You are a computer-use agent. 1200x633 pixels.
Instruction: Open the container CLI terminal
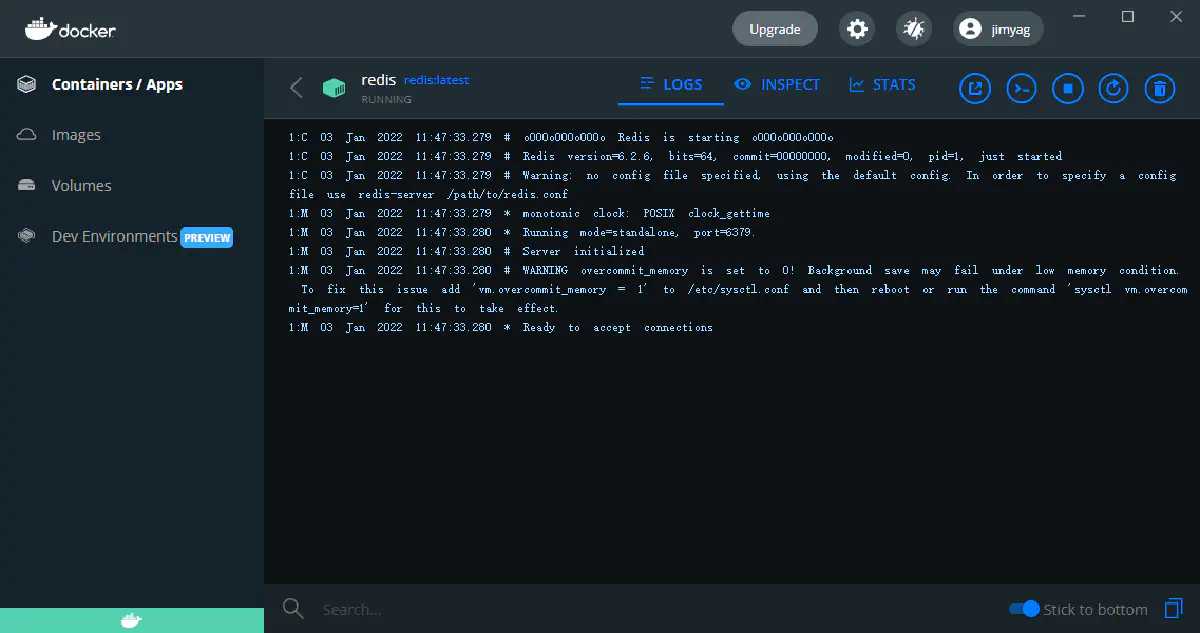(1021, 88)
